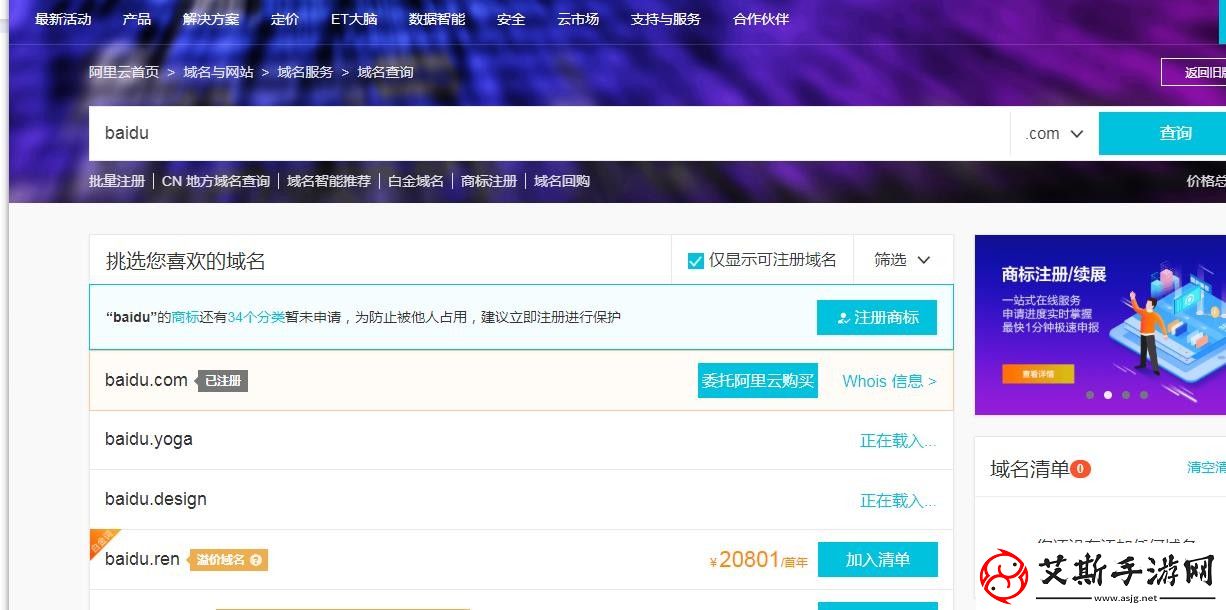This screenshot has width=1226, height=610.
Task: Open the 云市场 menu item
Action: coord(578,19)
